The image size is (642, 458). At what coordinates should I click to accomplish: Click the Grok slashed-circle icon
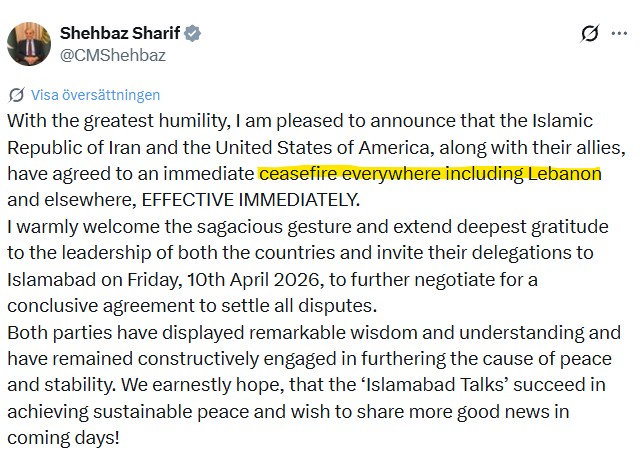pos(590,34)
